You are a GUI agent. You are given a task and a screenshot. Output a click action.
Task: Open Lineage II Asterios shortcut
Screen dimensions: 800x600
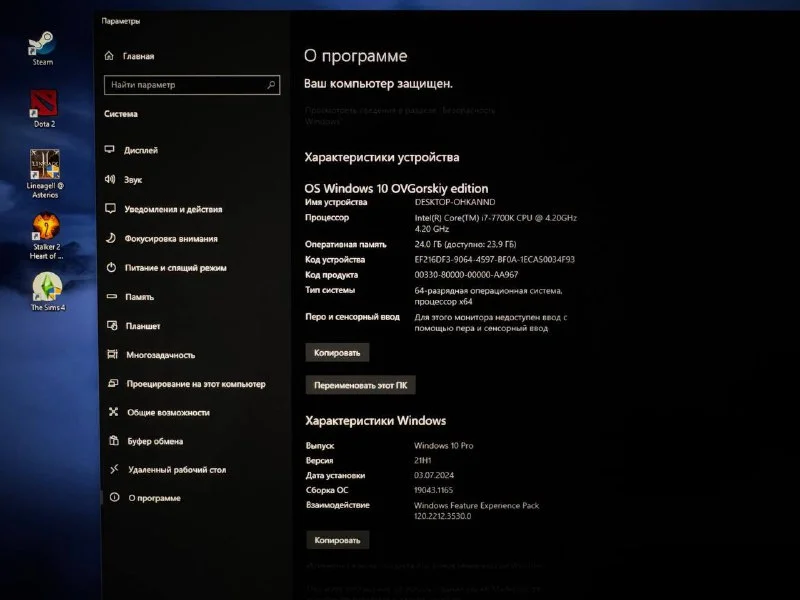click(x=44, y=164)
